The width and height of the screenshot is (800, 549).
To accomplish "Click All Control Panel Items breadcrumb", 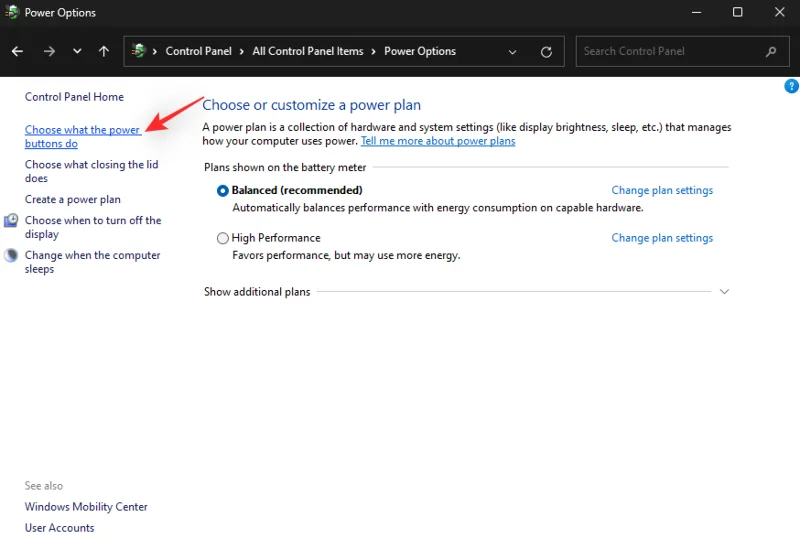I will (308, 51).
